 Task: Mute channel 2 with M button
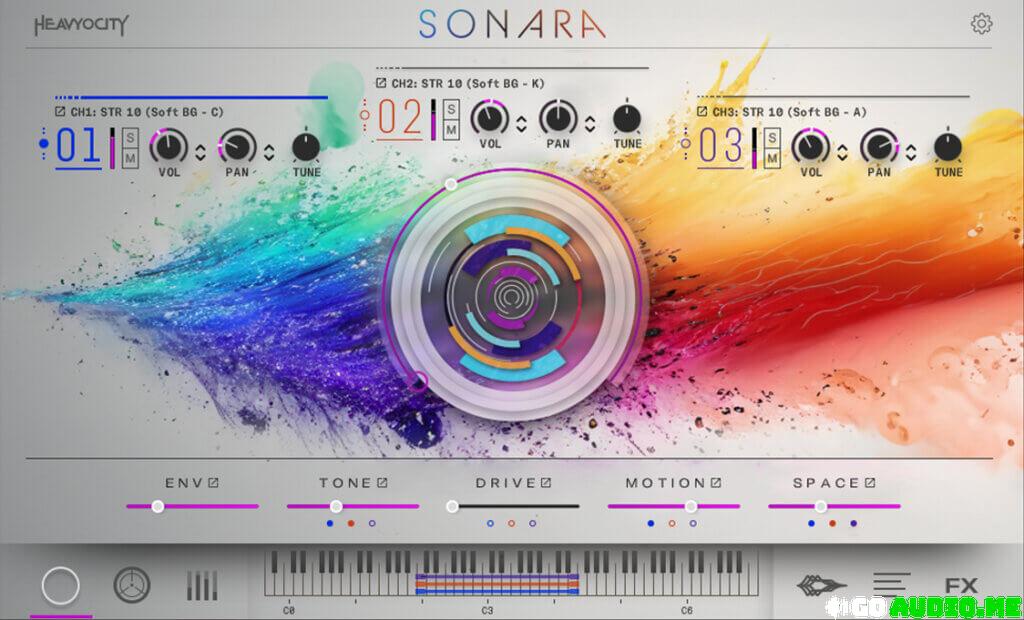(451, 129)
